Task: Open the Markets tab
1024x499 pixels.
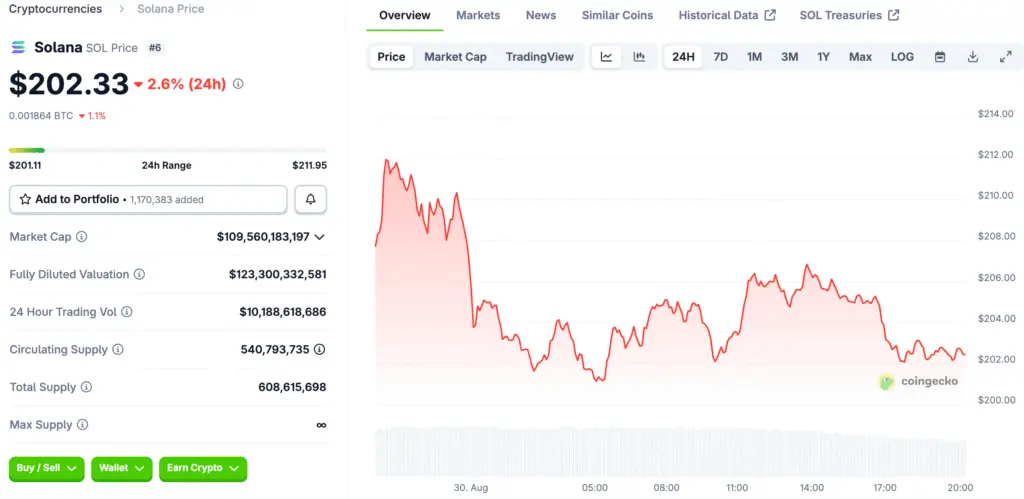Action: coord(478,15)
